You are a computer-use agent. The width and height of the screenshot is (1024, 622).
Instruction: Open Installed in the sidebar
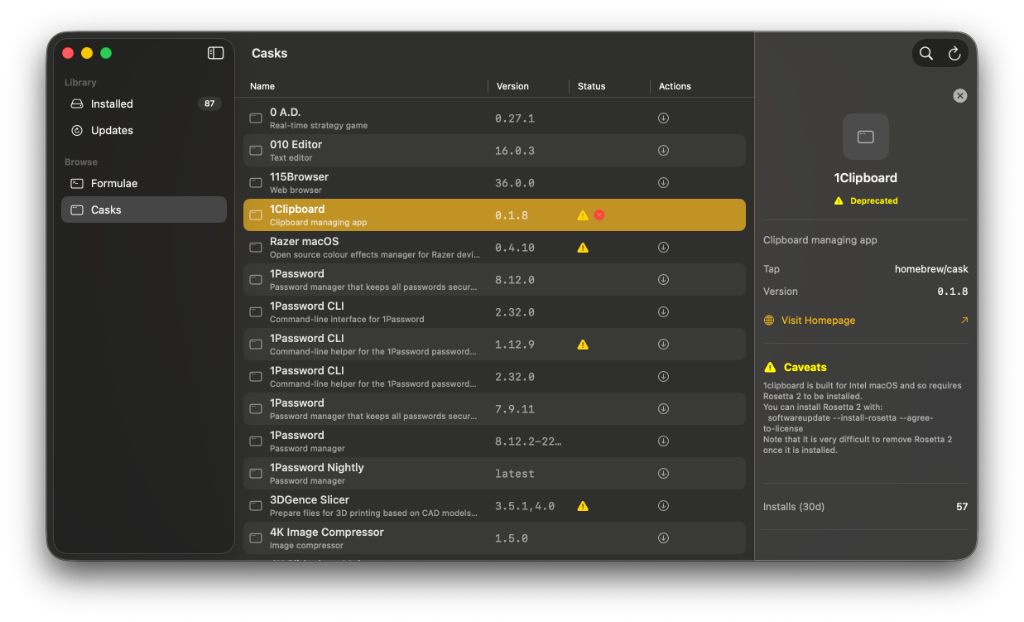point(144,104)
